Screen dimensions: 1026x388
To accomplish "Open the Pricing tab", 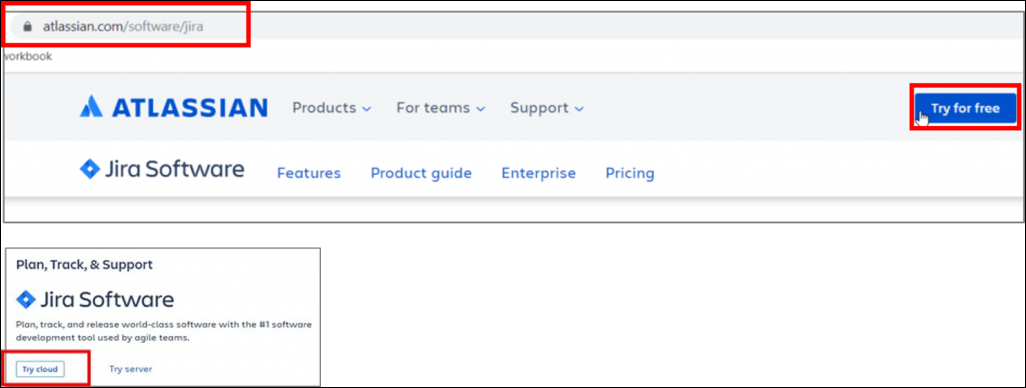I will pos(629,173).
